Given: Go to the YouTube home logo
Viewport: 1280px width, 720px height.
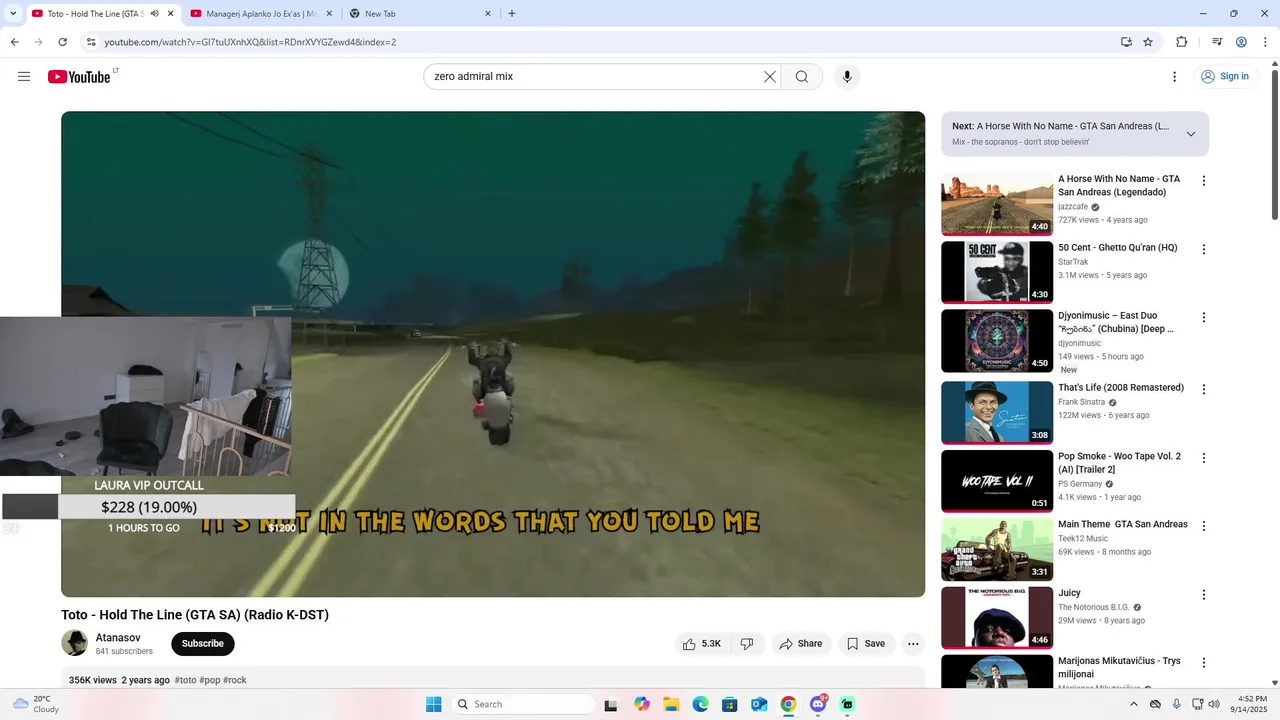Looking at the screenshot, I should click(79, 77).
